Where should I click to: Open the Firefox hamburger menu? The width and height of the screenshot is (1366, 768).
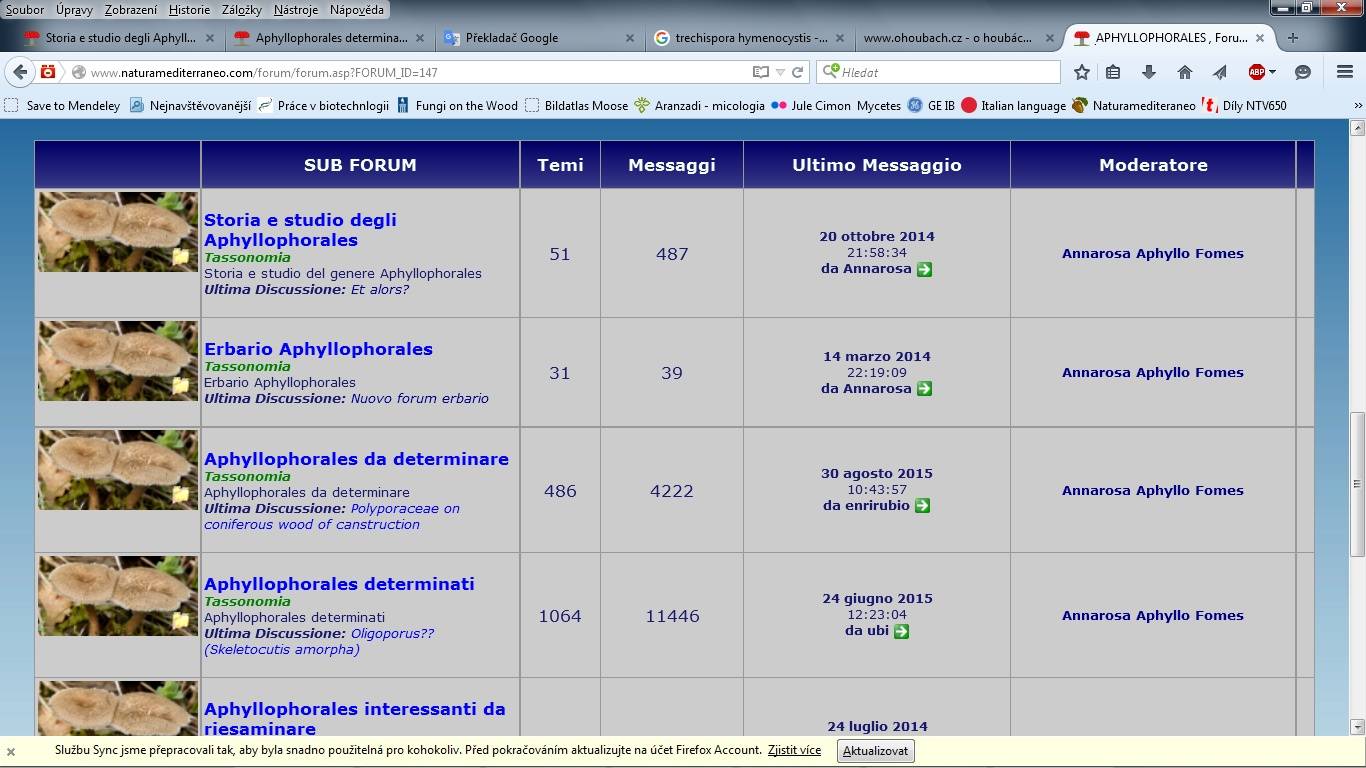[x=1345, y=72]
